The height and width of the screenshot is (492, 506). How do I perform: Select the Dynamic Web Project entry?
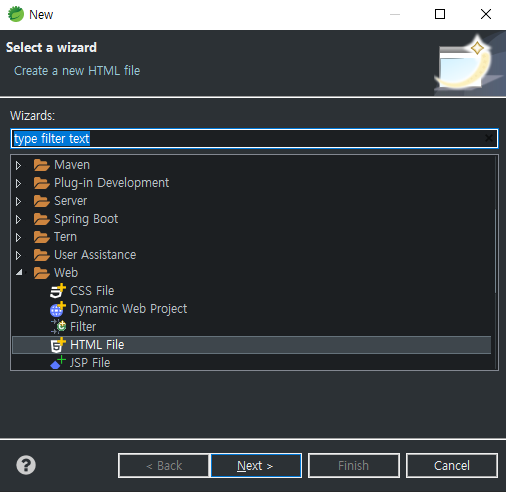coord(129,309)
